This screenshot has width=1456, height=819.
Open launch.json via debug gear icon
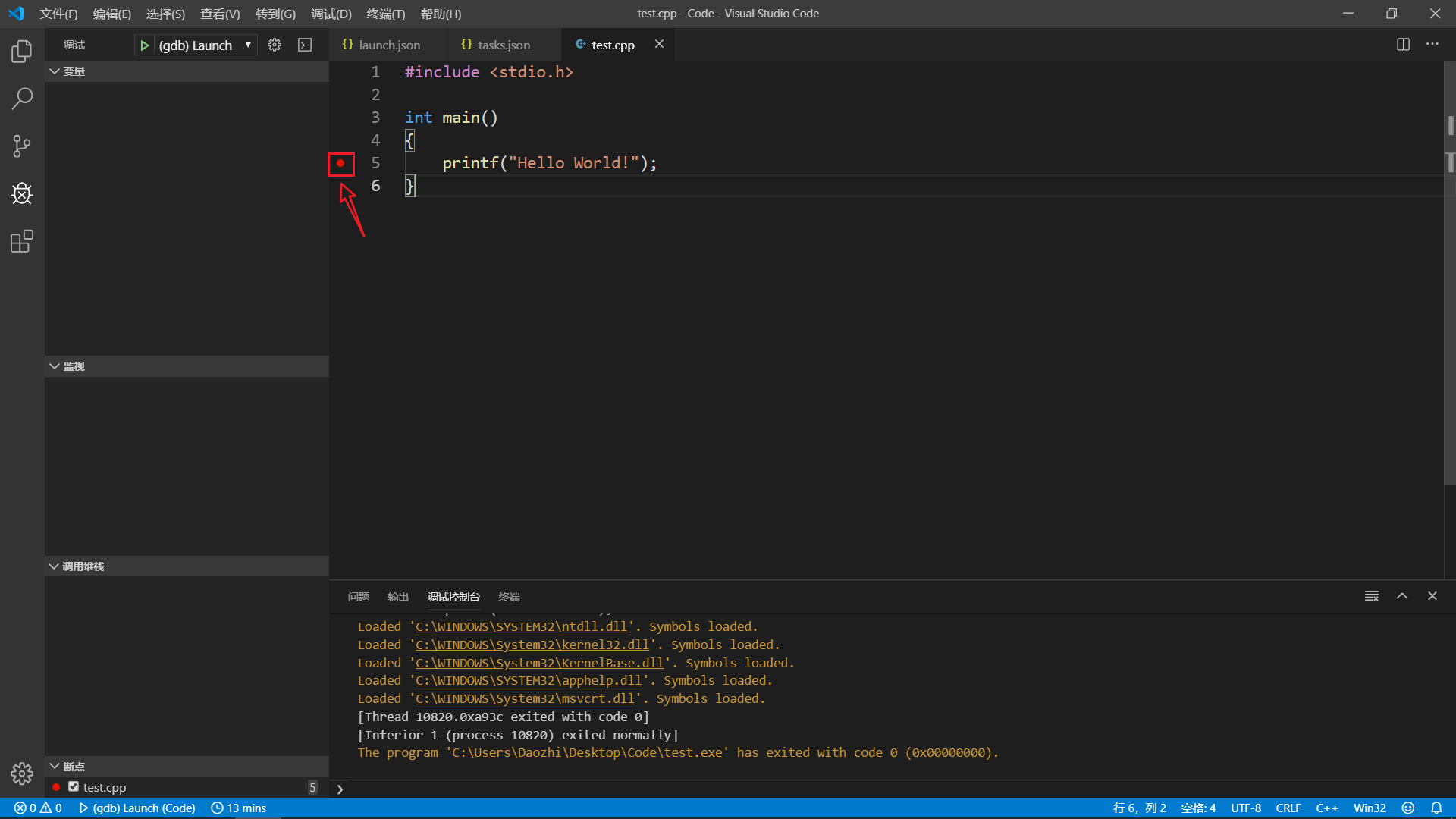click(x=275, y=45)
